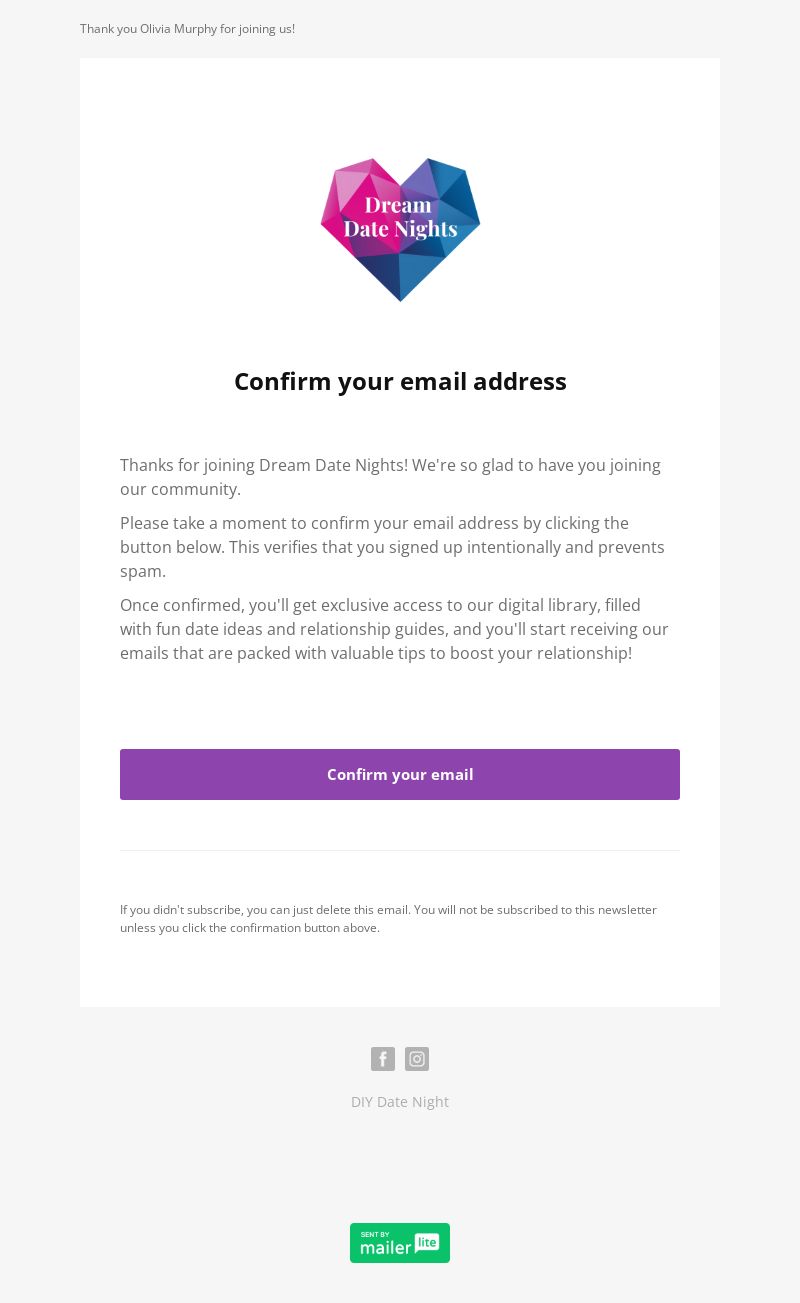The height and width of the screenshot is (1303, 800).
Task: Click the horizontal divider below the confirm button
Action: [400, 850]
